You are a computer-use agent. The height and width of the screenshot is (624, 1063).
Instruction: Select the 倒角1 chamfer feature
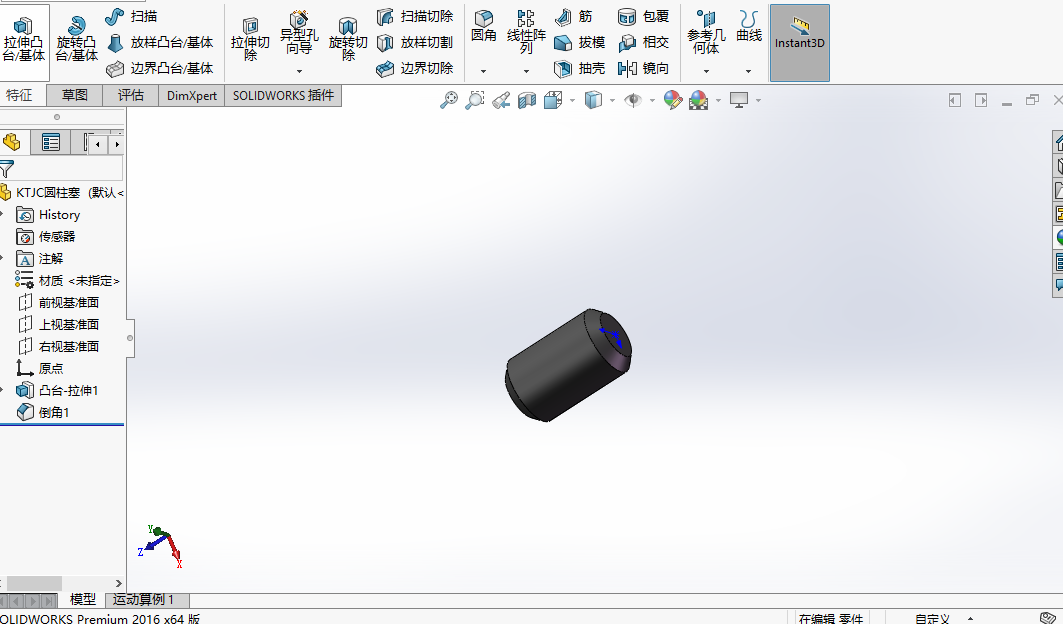point(43,412)
